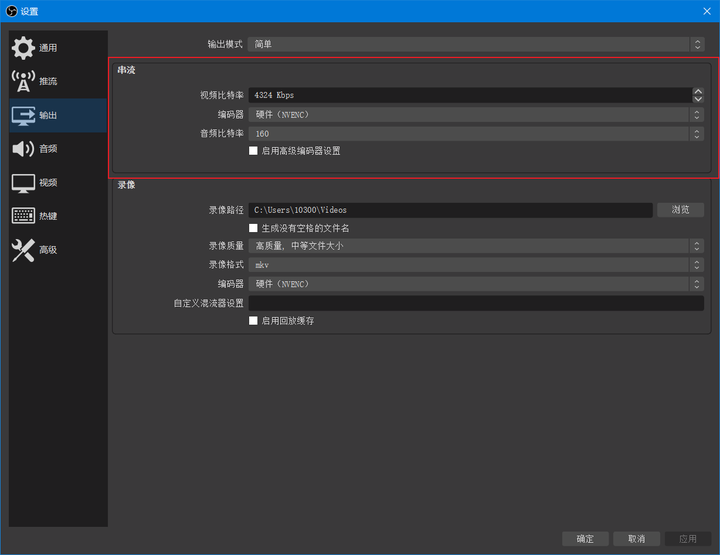Switch to the 通用 tab label
The height and width of the screenshot is (555, 720).
[x=48, y=48]
